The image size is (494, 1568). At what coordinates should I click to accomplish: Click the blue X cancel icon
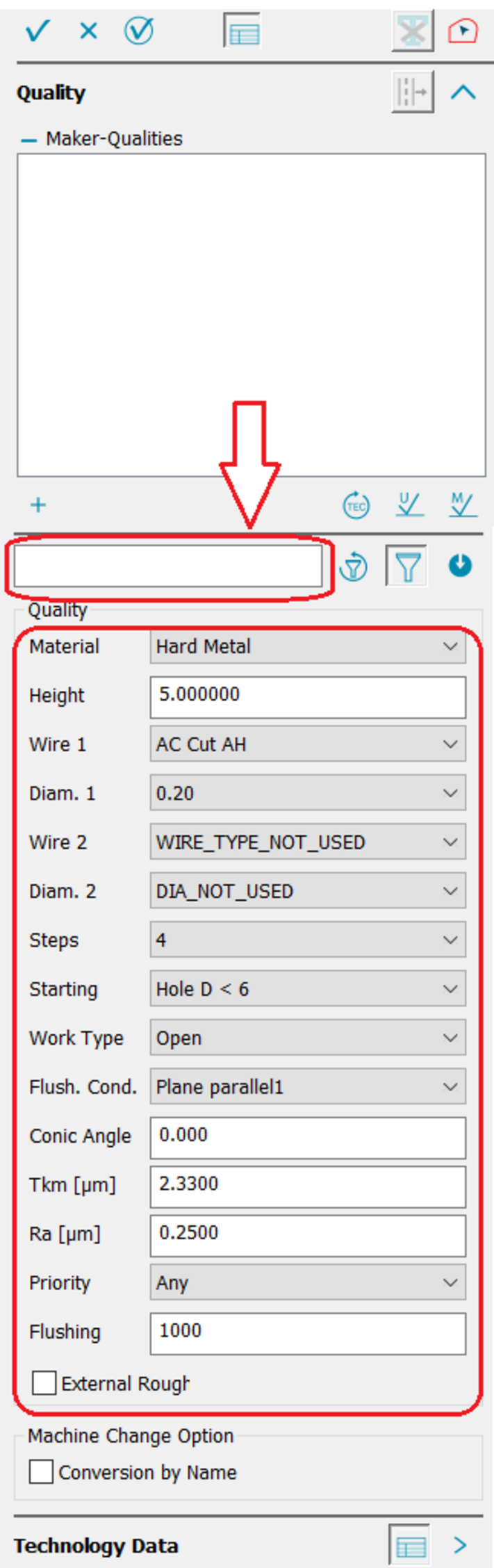[x=88, y=31]
